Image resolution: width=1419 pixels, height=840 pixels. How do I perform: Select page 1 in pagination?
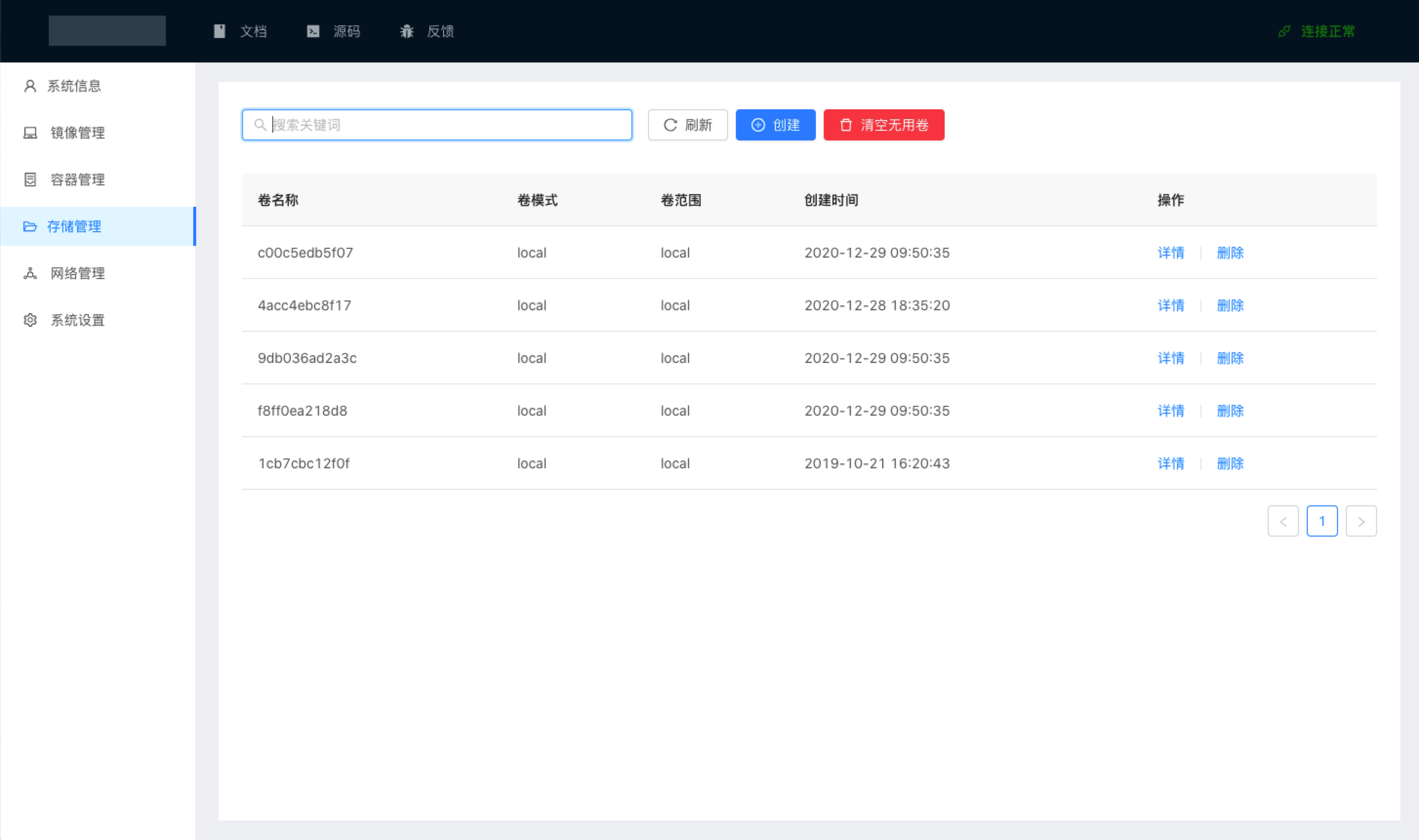1321,521
